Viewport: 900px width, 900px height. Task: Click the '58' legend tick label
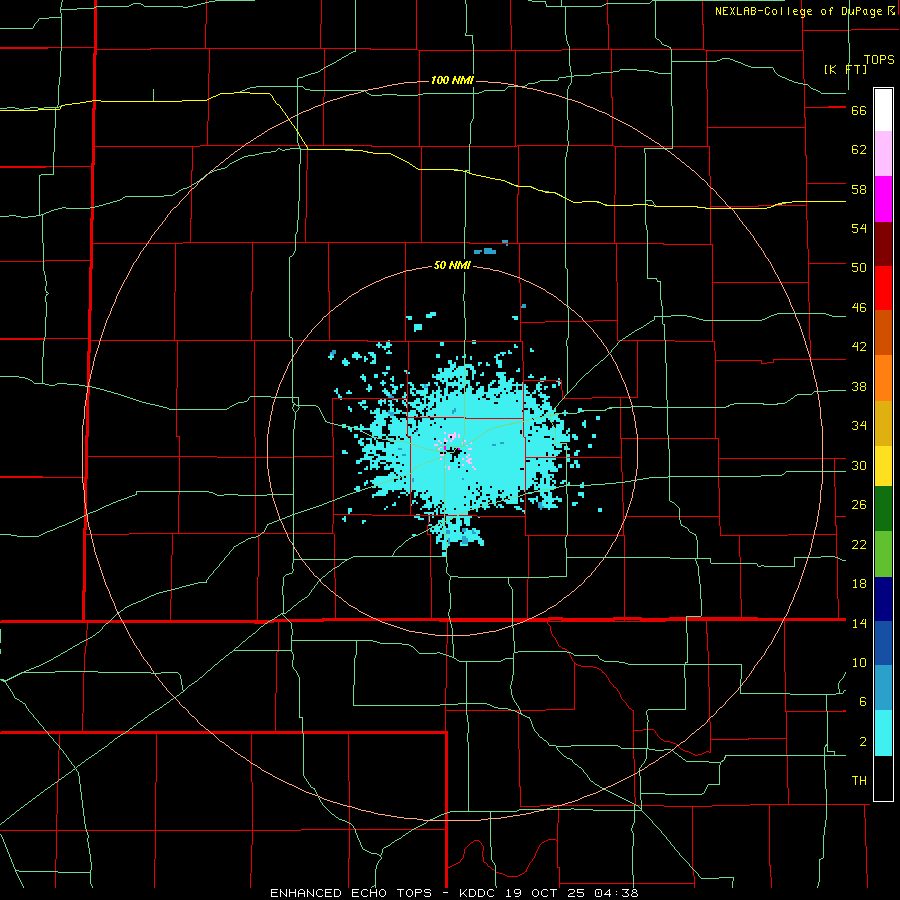point(859,189)
